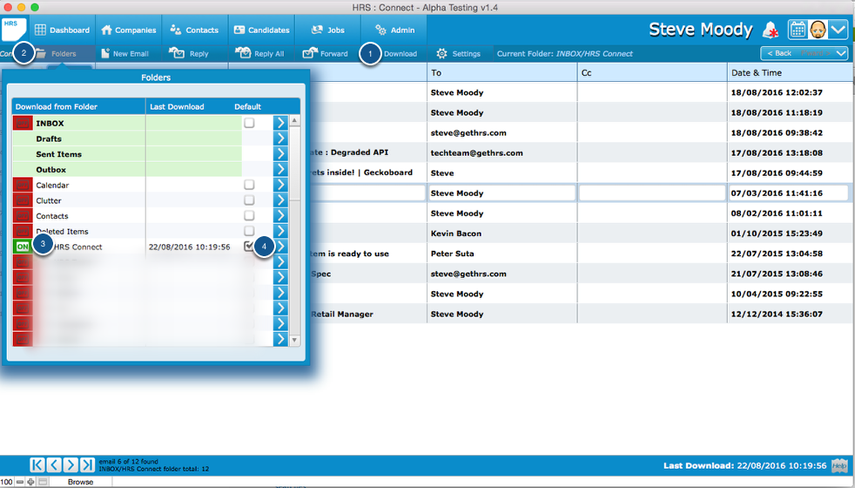Click the Cc field of 07/03/2016 email

click(x=652, y=193)
